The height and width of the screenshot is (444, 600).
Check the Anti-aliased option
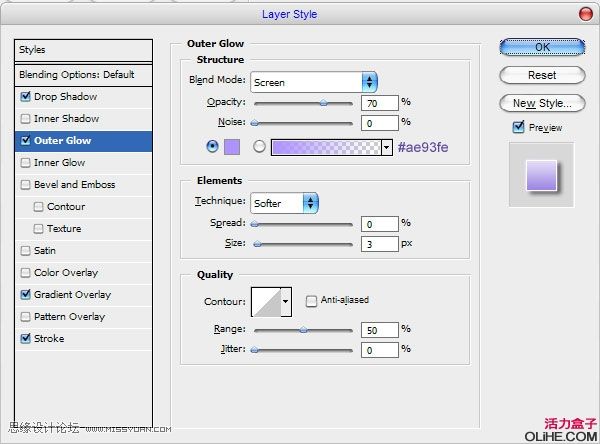point(311,301)
